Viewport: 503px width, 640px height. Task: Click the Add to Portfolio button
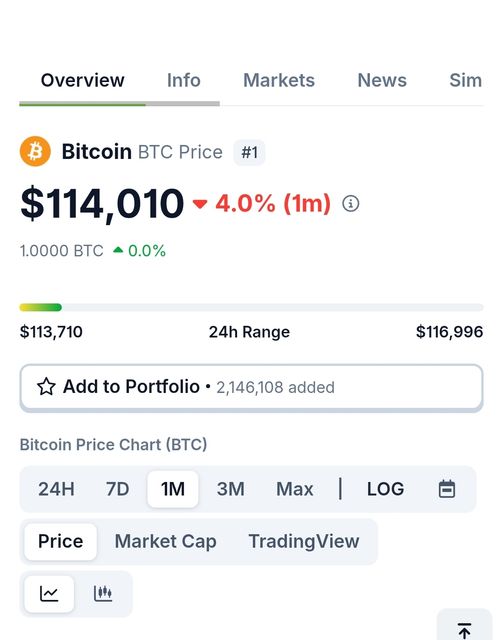[252, 387]
